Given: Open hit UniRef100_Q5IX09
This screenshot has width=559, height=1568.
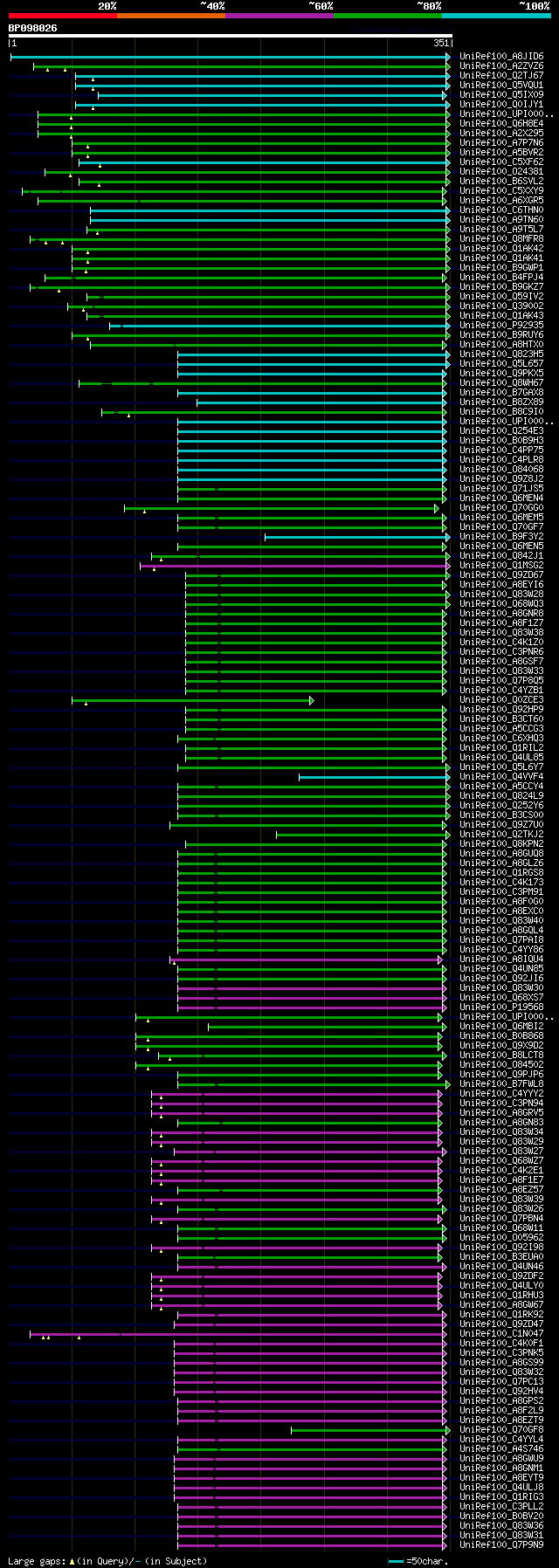Looking at the screenshot, I should [501, 95].
